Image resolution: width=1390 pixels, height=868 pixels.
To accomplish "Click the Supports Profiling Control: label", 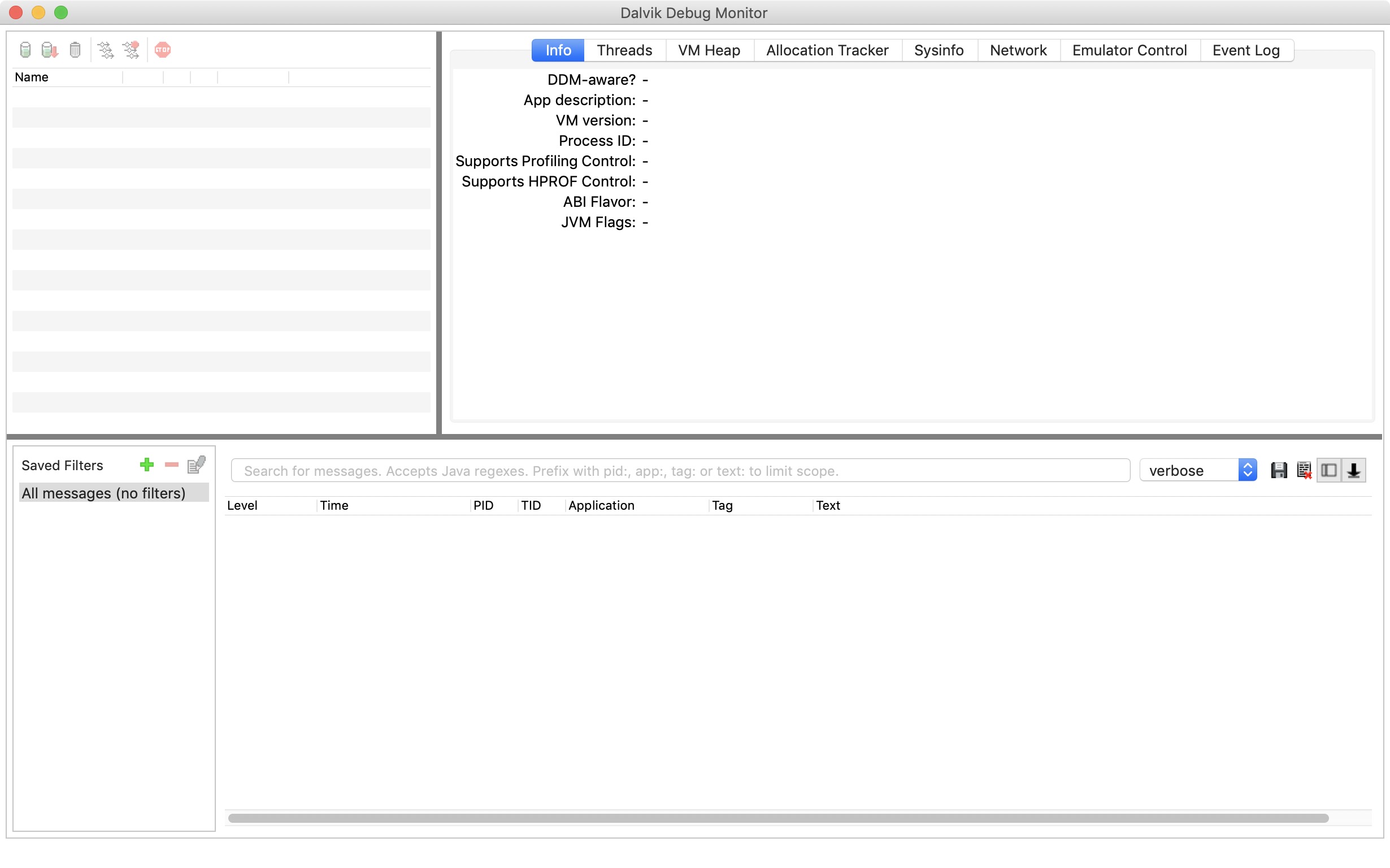I will 545,161.
